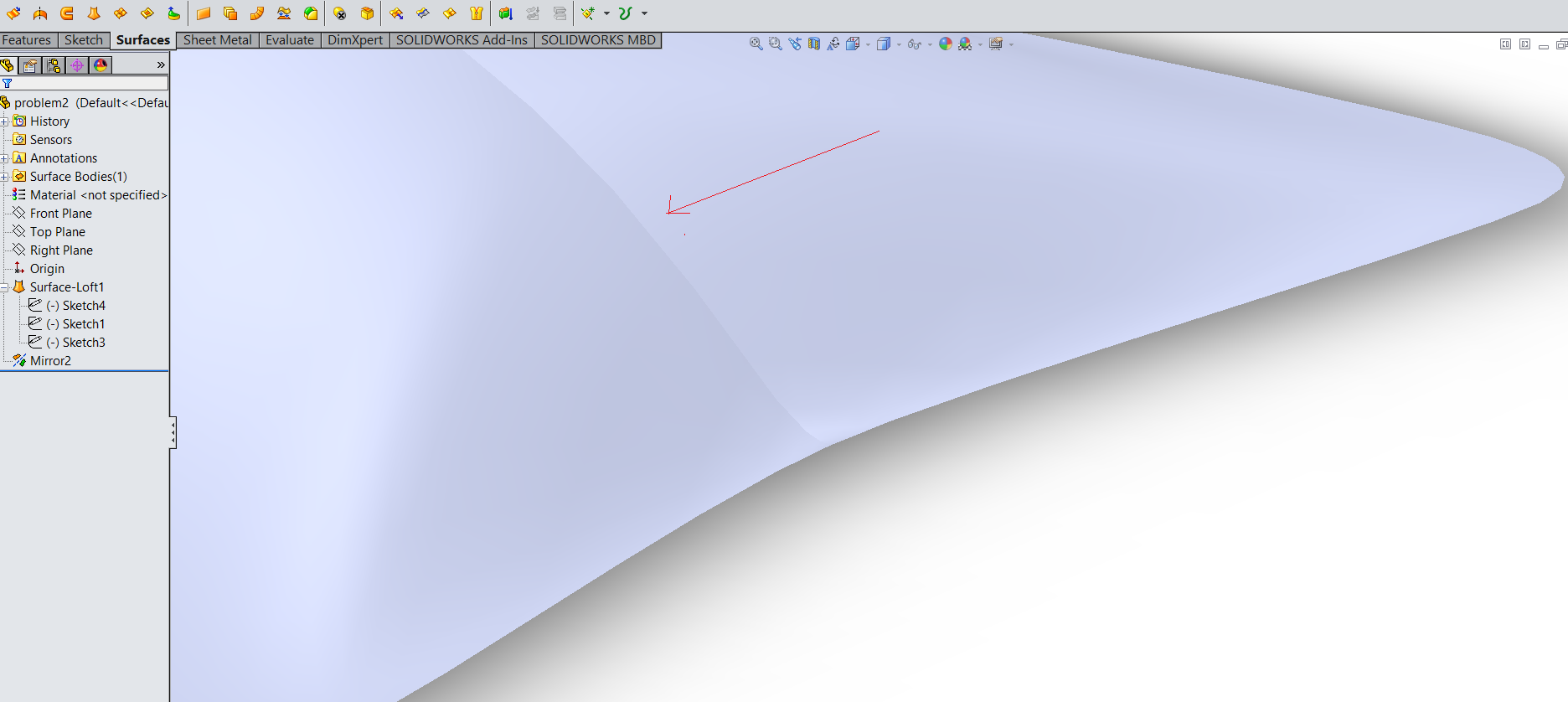
Task: Select the Extend Surface tool
Action: click(x=396, y=13)
